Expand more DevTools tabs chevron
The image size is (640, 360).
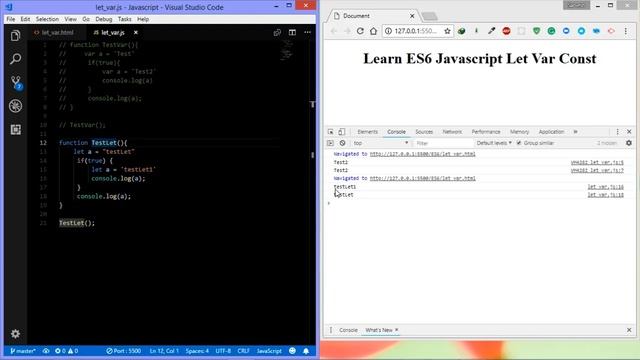(x=576, y=132)
